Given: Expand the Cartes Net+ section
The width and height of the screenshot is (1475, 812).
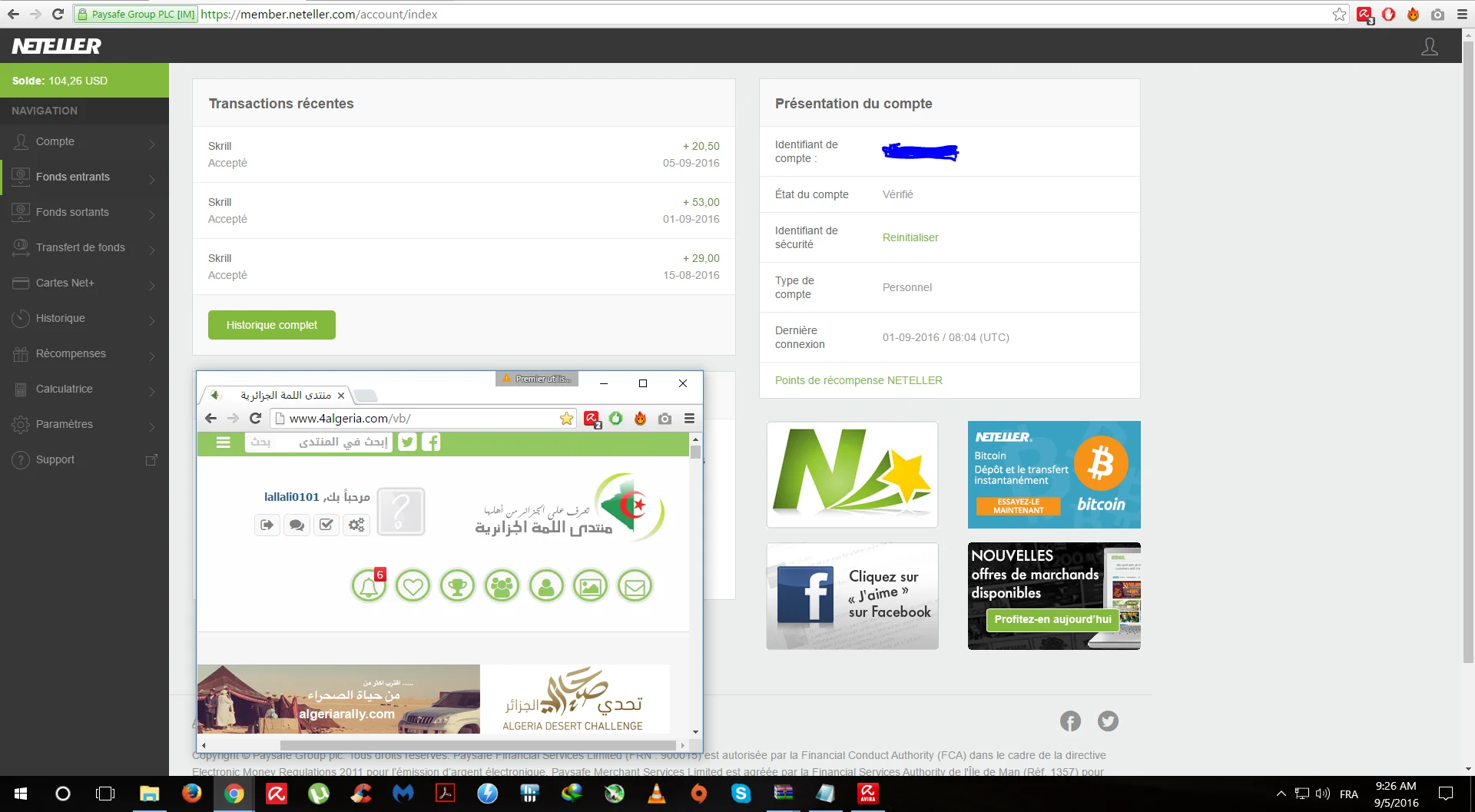Looking at the screenshot, I should (x=85, y=283).
